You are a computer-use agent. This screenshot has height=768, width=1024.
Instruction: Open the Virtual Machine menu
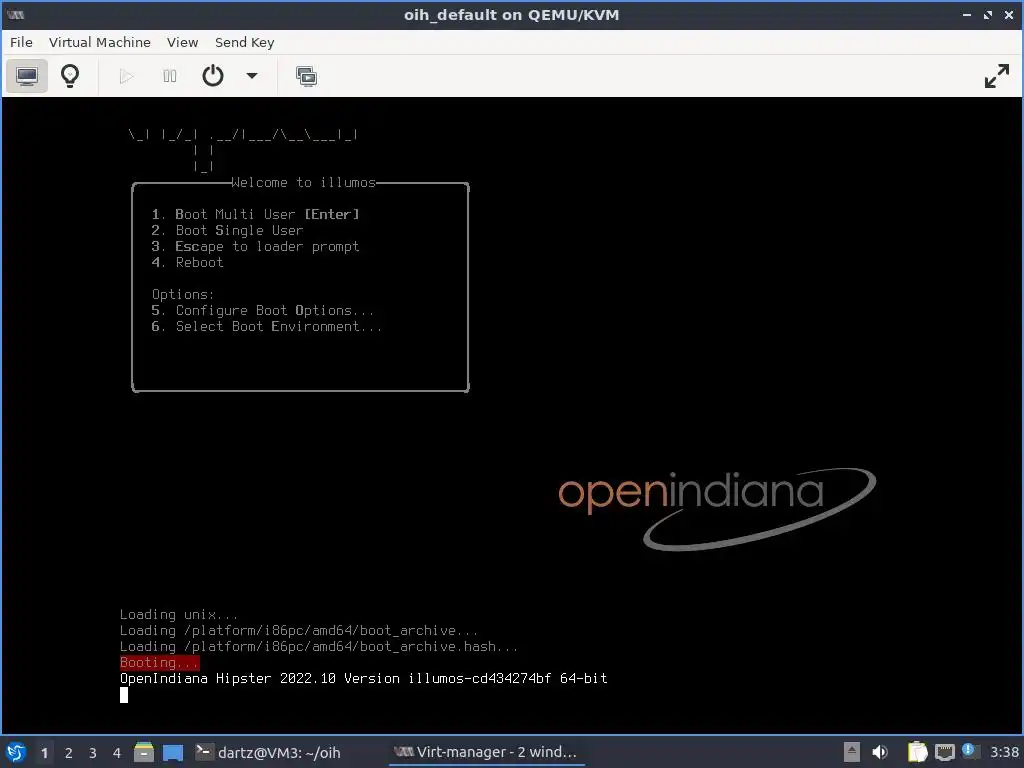click(100, 42)
